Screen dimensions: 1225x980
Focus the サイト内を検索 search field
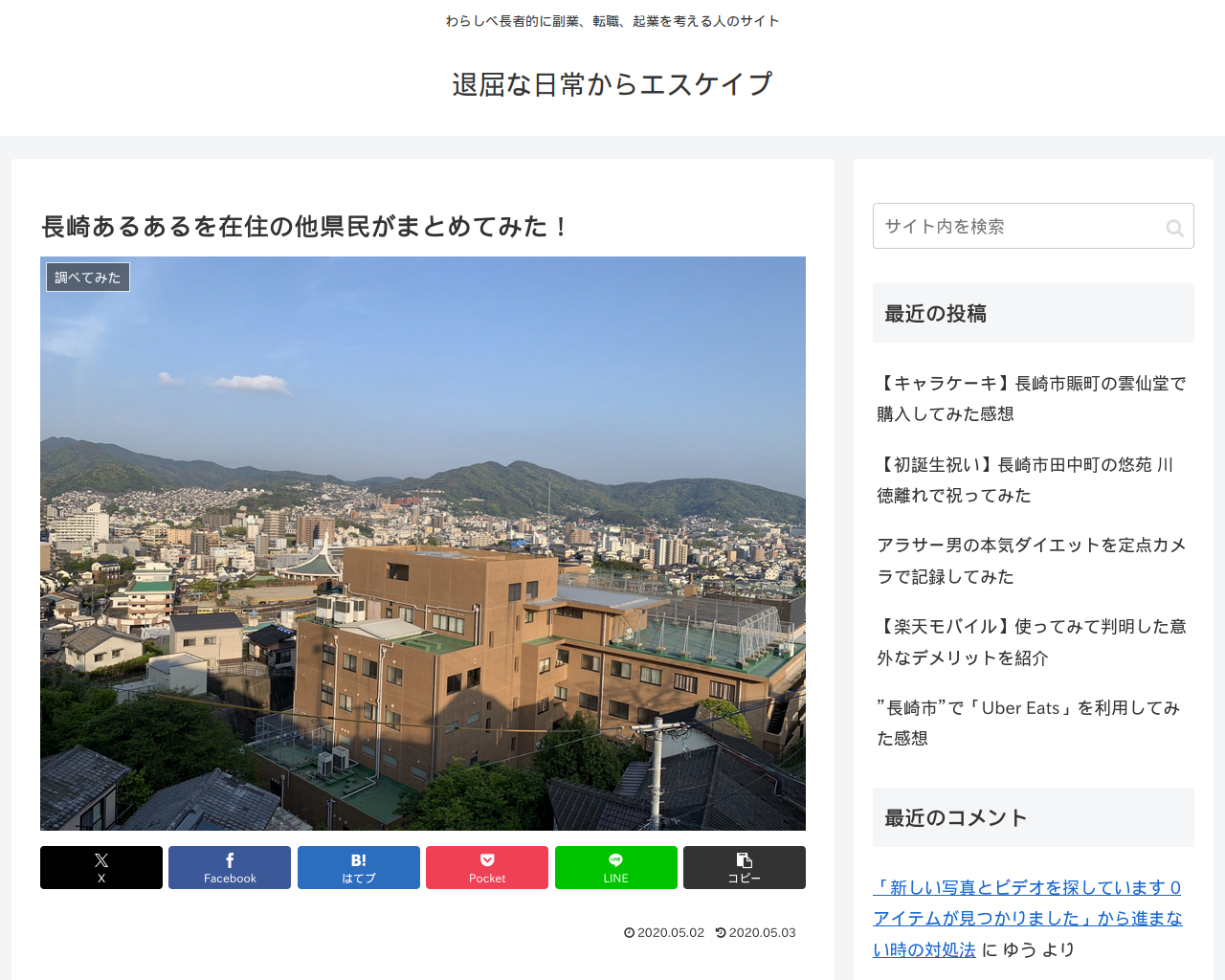coord(1034,226)
